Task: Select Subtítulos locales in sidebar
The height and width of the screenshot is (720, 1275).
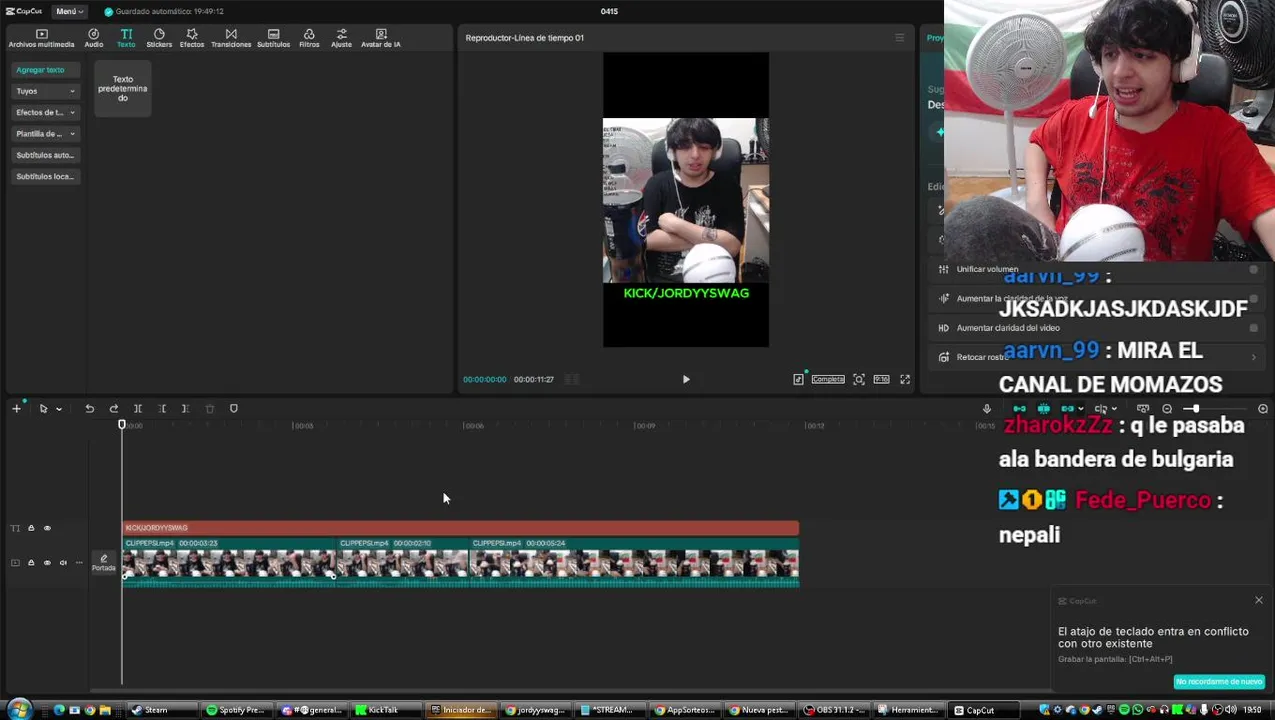Action: [45, 176]
